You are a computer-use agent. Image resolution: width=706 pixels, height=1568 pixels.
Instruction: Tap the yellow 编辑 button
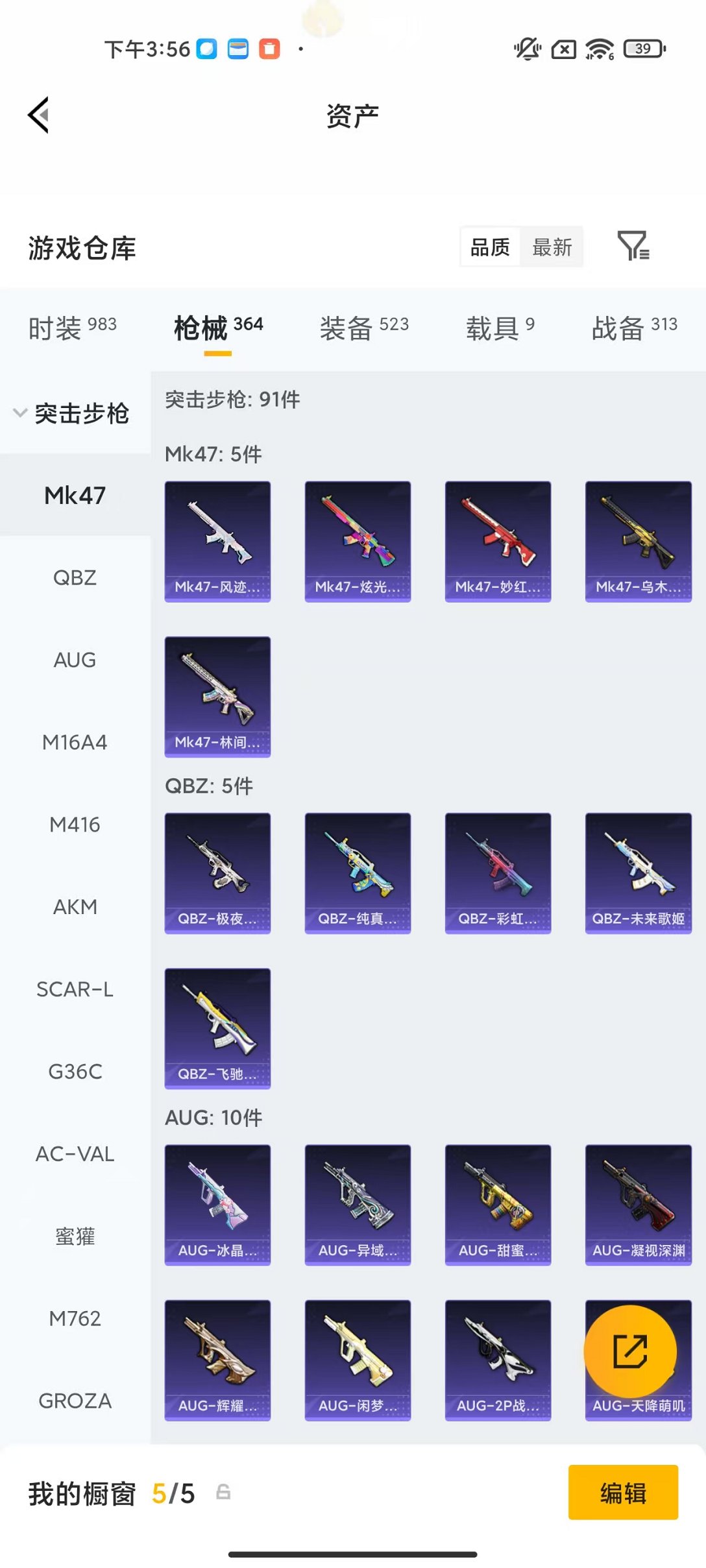[623, 1492]
